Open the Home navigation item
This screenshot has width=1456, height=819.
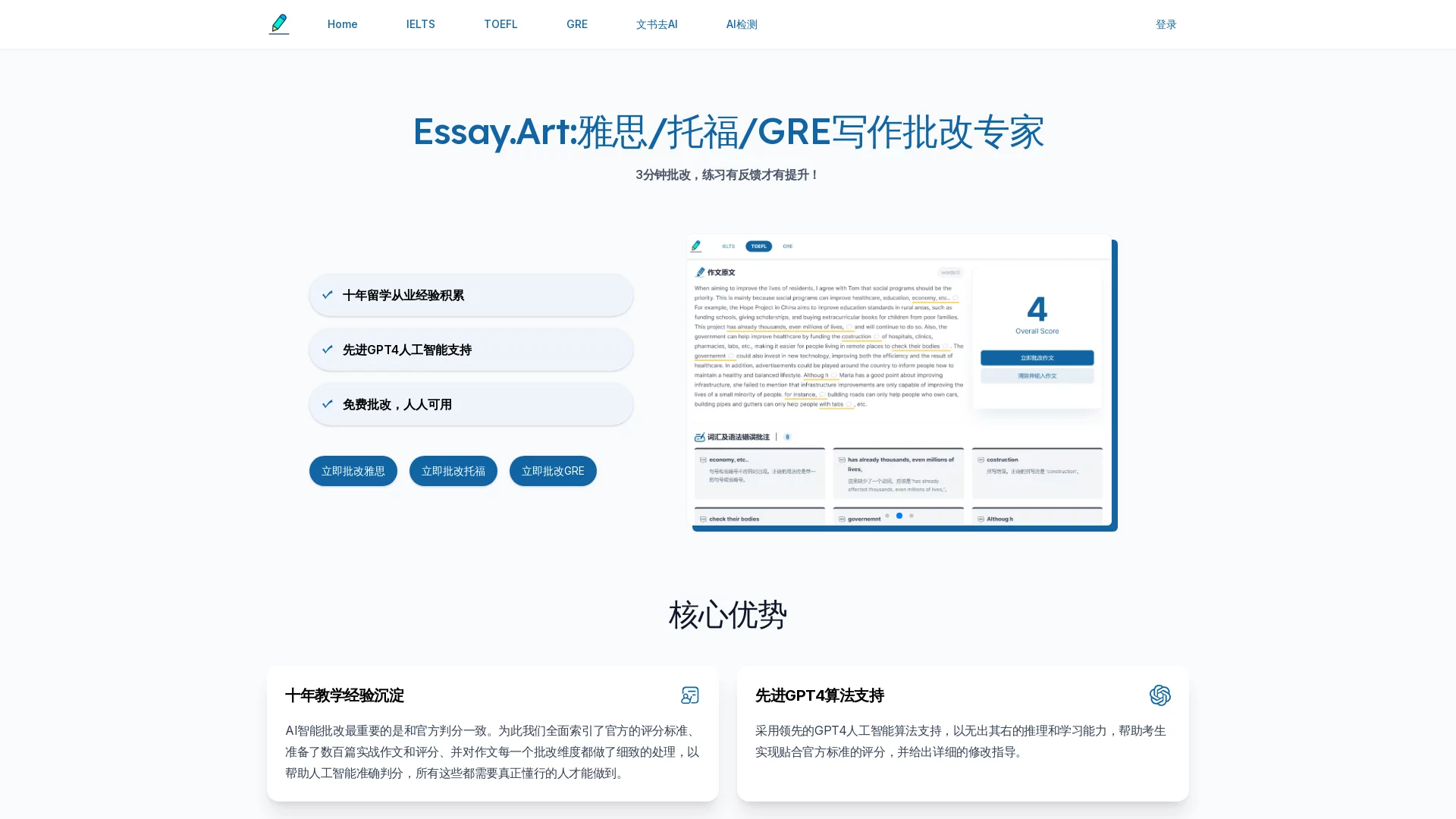(342, 24)
